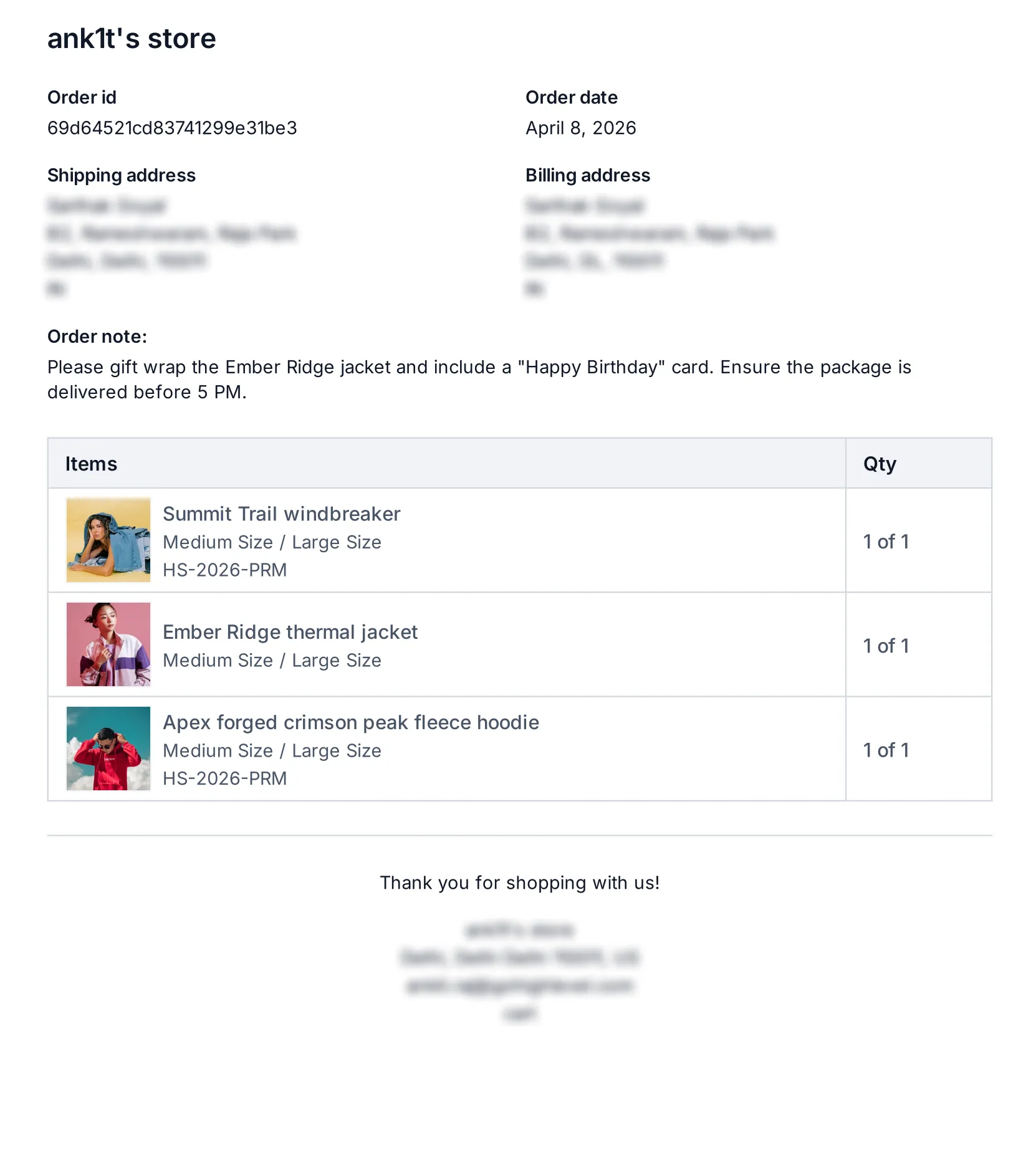Click the Order note heading

click(97, 337)
